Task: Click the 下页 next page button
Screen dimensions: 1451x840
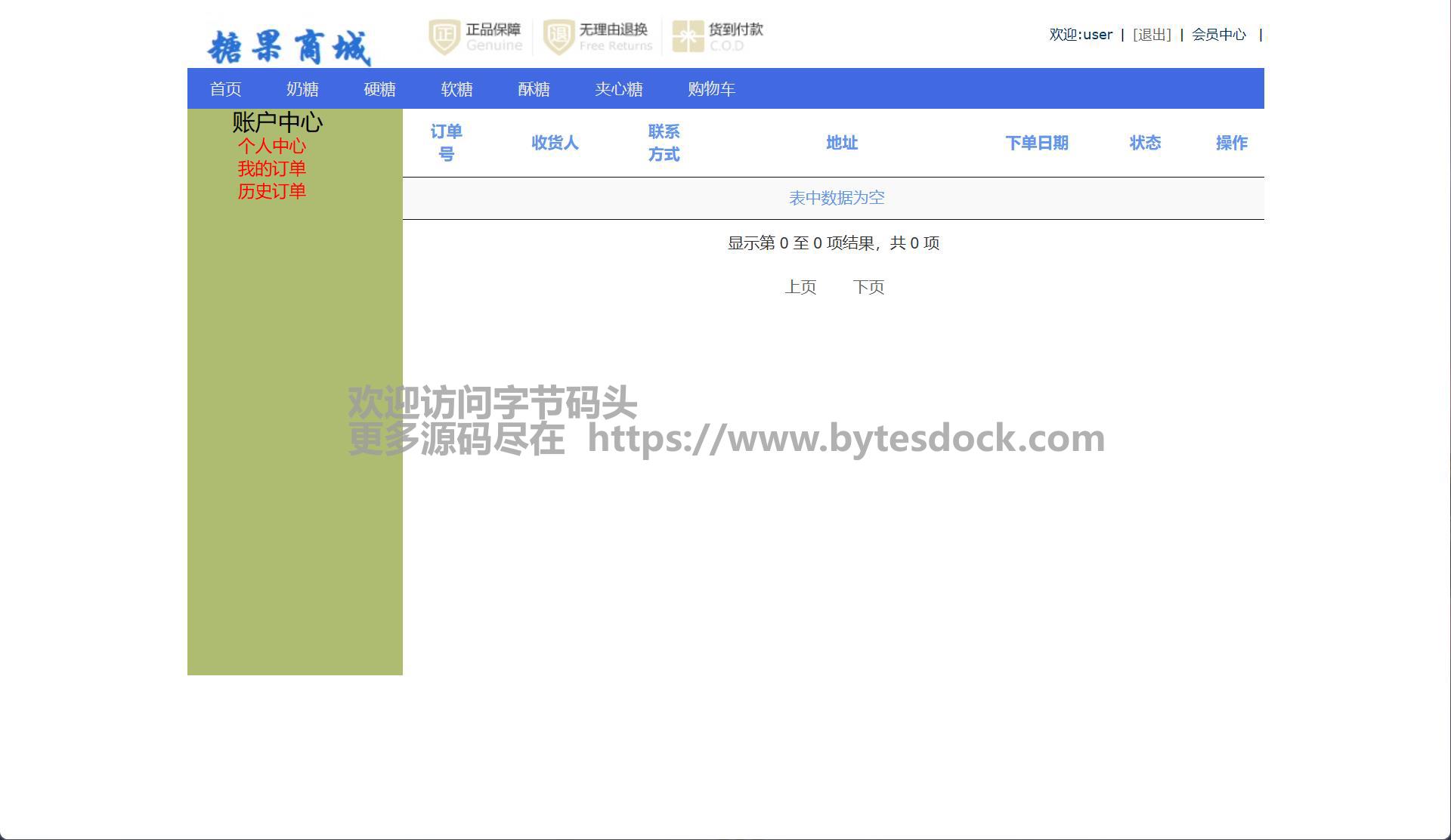Action: point(868,287)
